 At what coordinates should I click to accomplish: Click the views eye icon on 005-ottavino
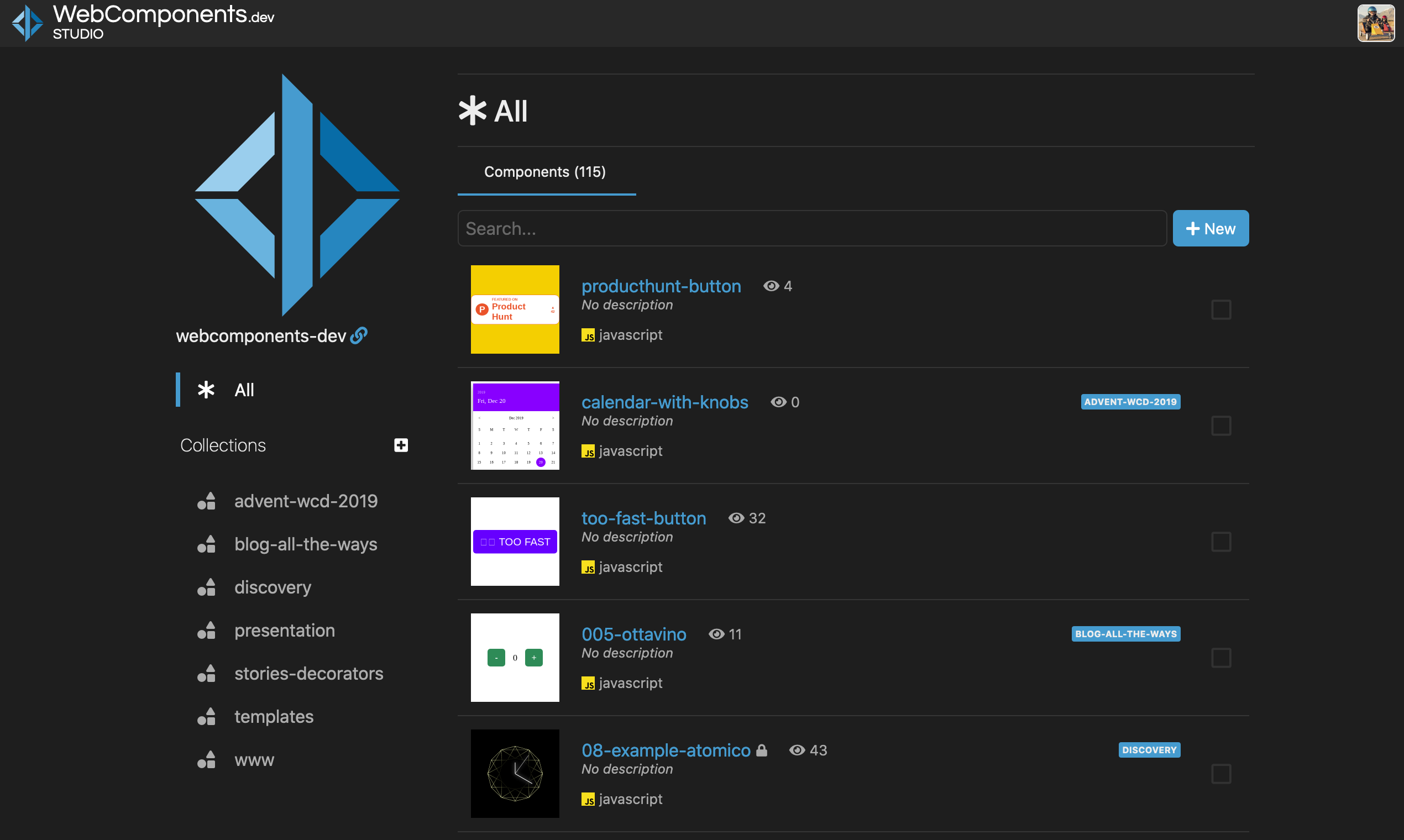click(716, 634)
